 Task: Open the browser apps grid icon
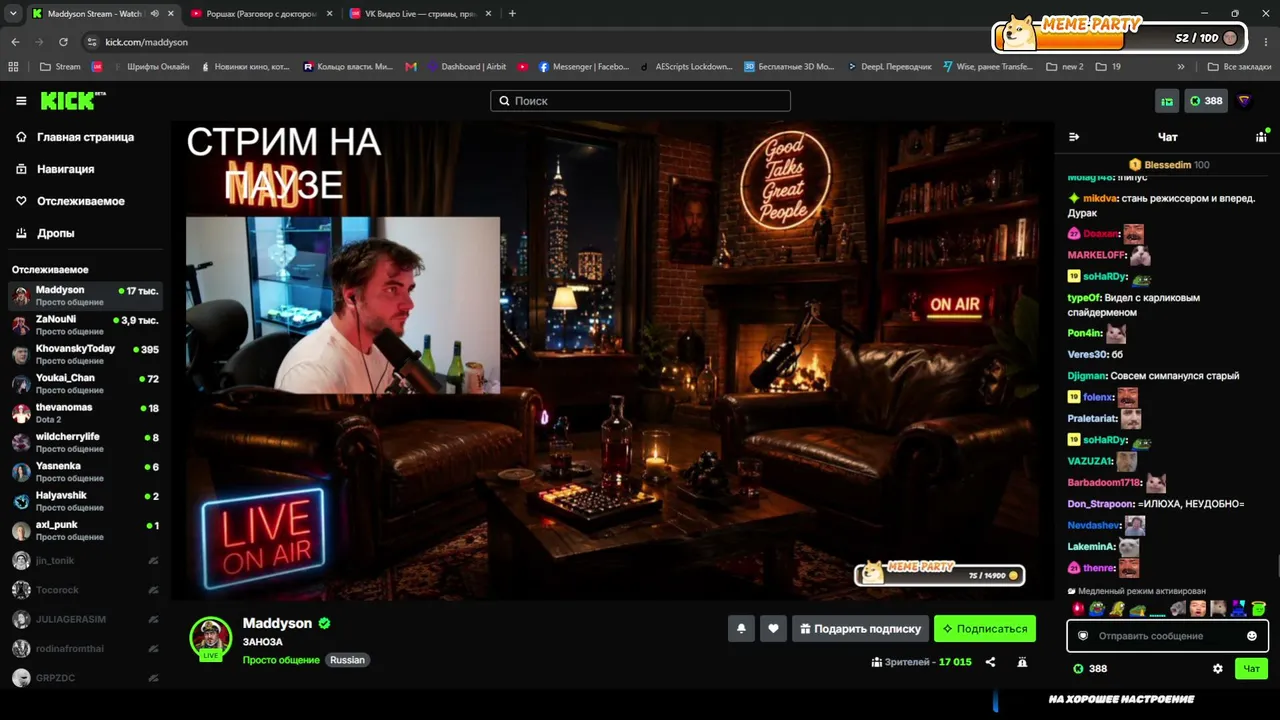(13, 67)
